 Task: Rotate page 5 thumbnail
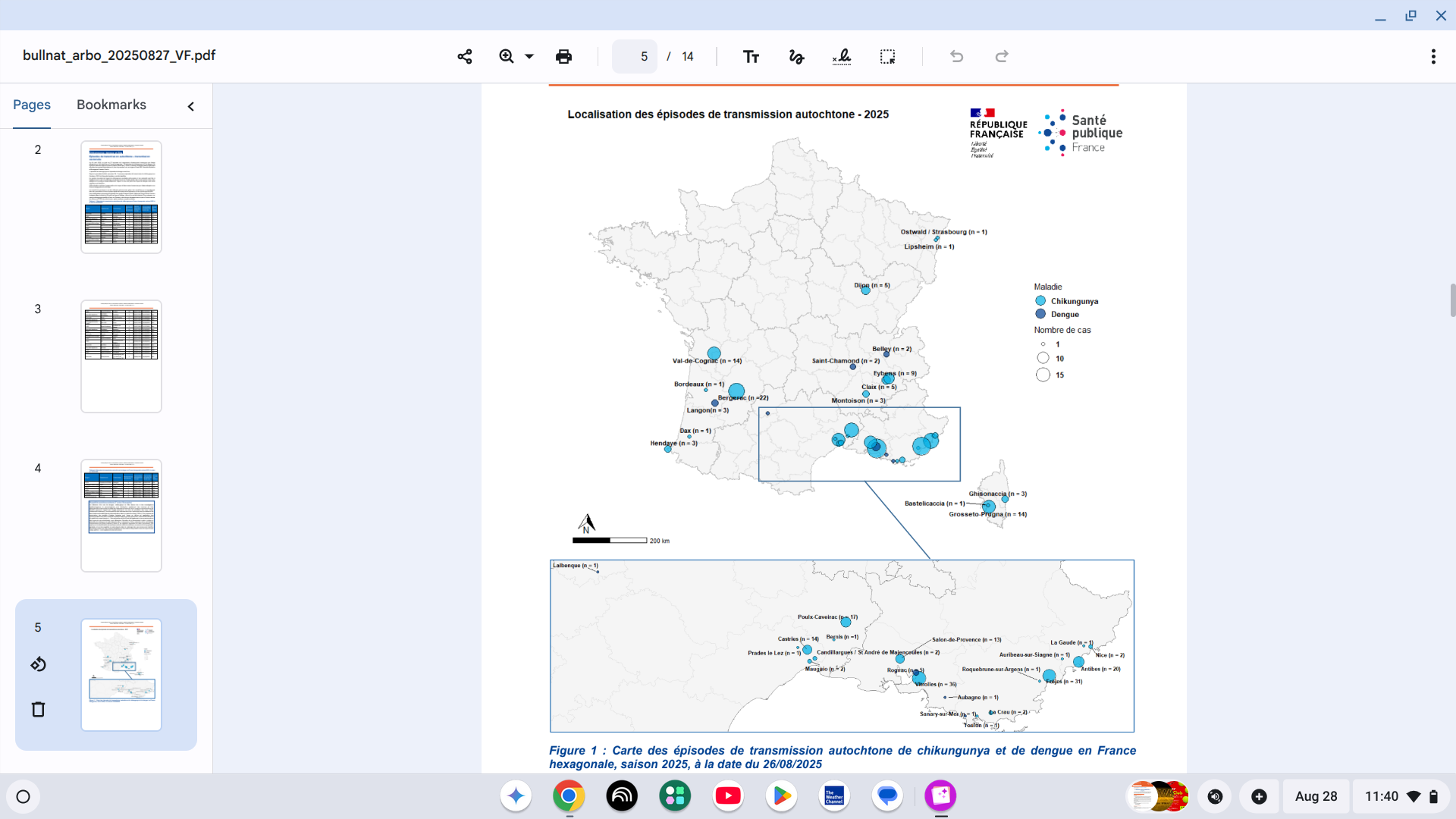[x=38, y=664]
